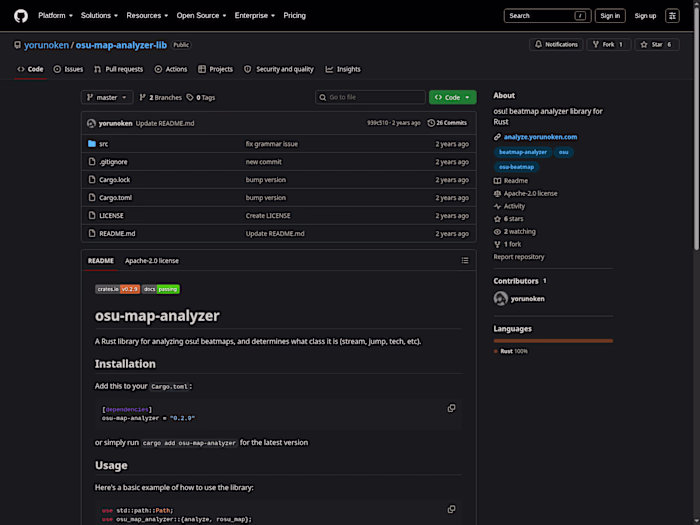The width and height of the screenshot is (700, 525).
Task: Open the Pricing page
Action: (x=294, y=16)
